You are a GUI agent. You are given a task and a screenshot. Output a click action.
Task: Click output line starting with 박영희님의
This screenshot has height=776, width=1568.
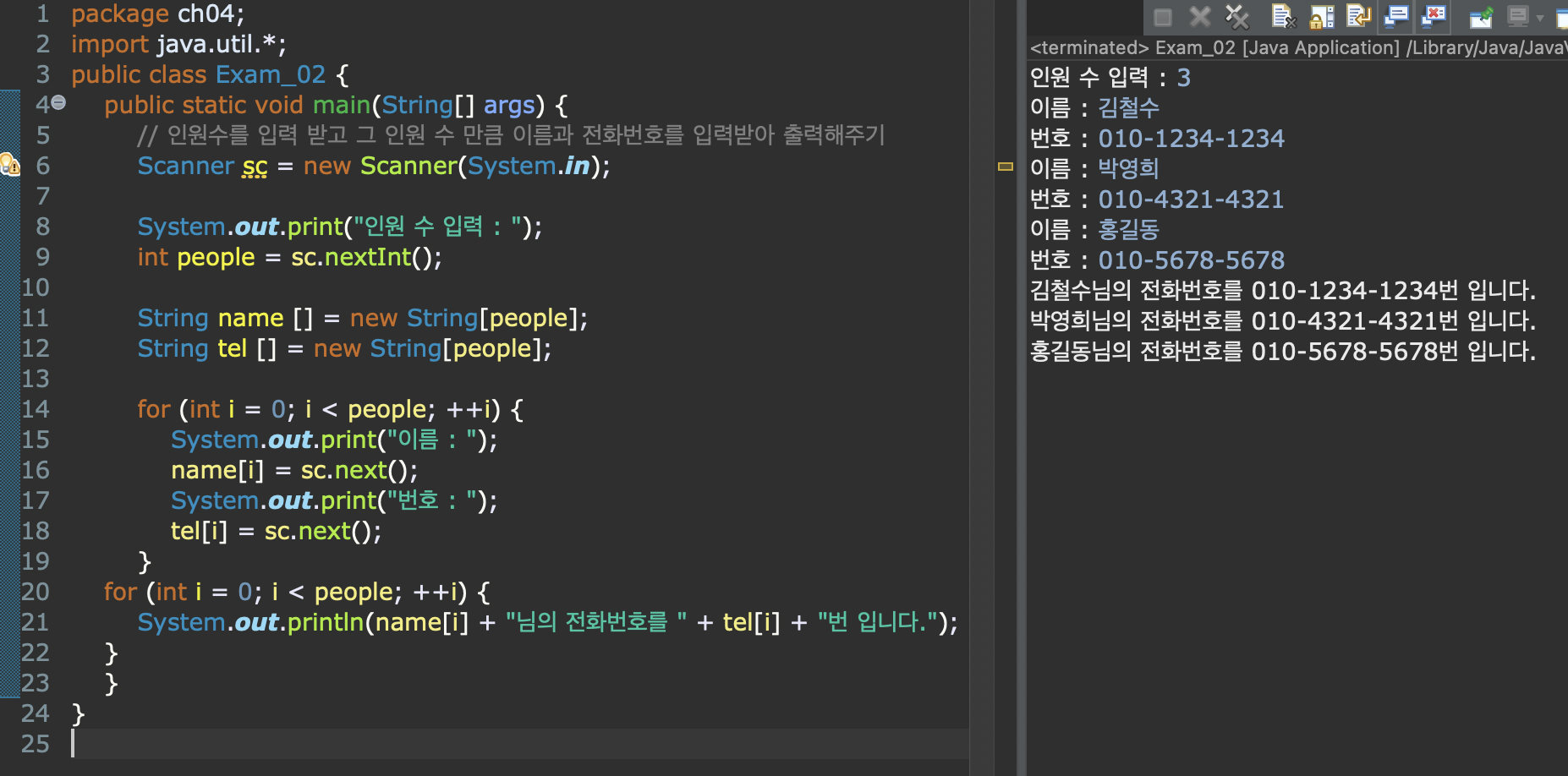[1282, 320]
